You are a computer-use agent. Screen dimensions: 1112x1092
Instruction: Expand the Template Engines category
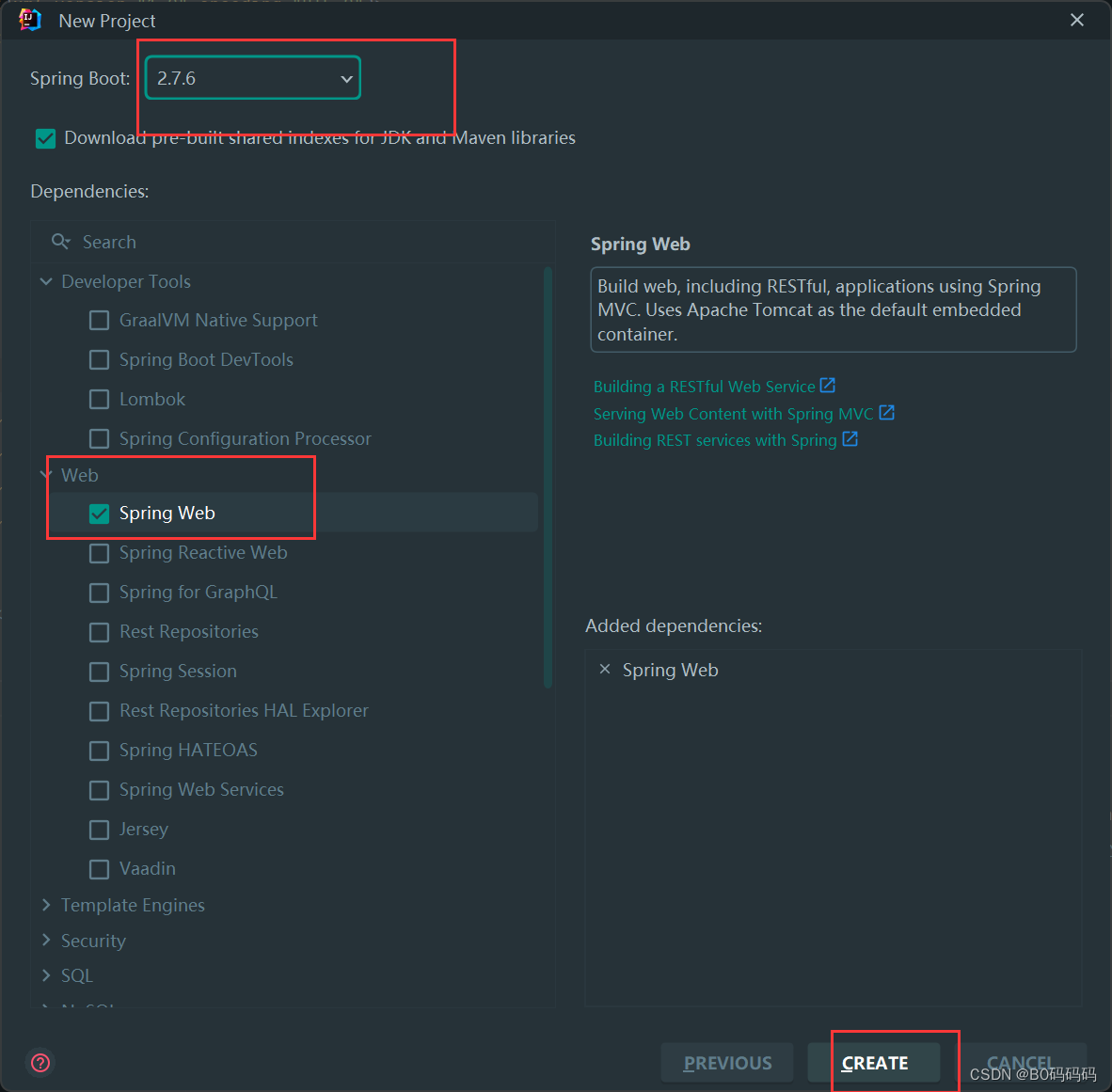click(x=46, y=905)
